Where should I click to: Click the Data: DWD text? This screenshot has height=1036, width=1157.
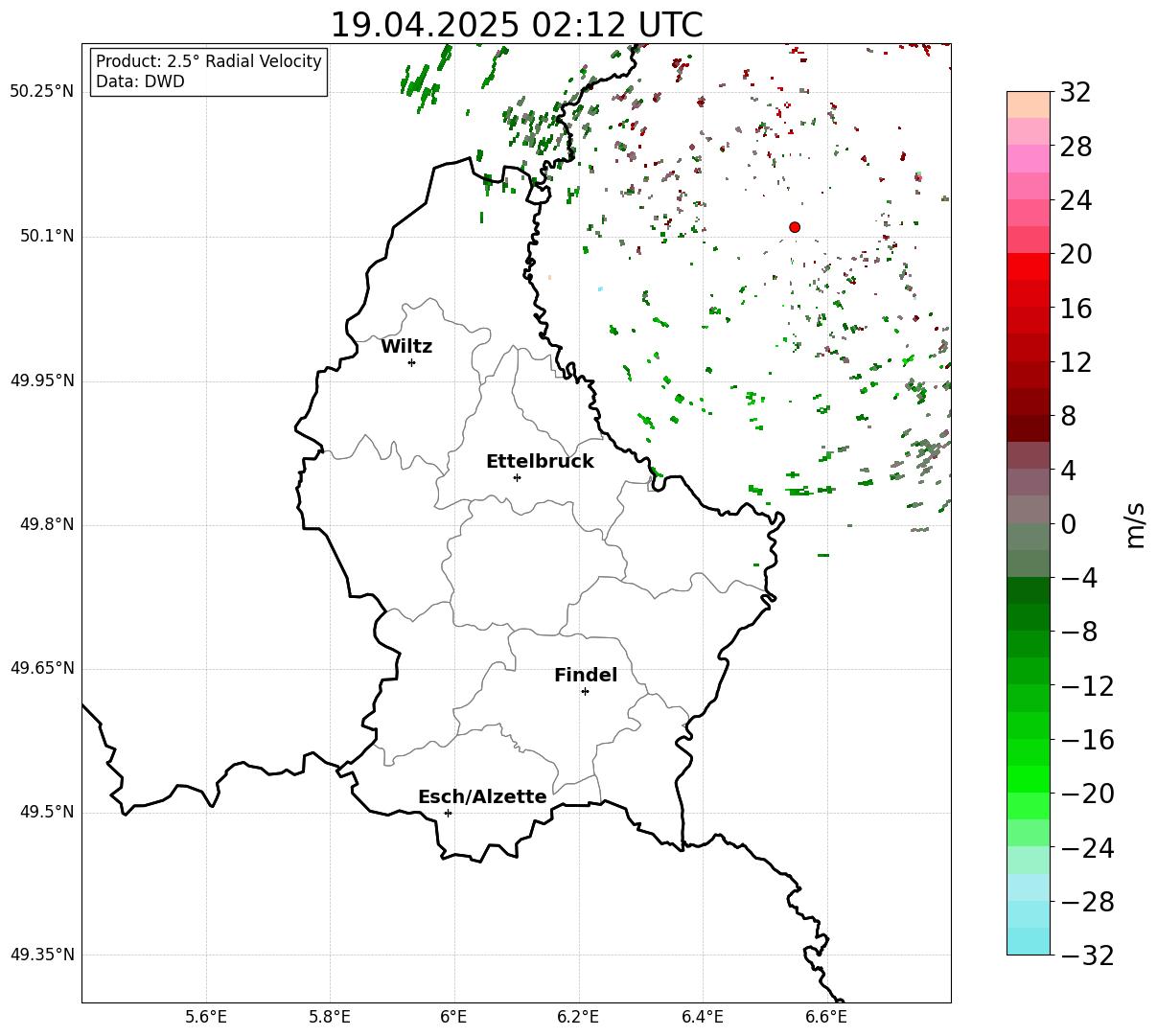tap(140, 81)
